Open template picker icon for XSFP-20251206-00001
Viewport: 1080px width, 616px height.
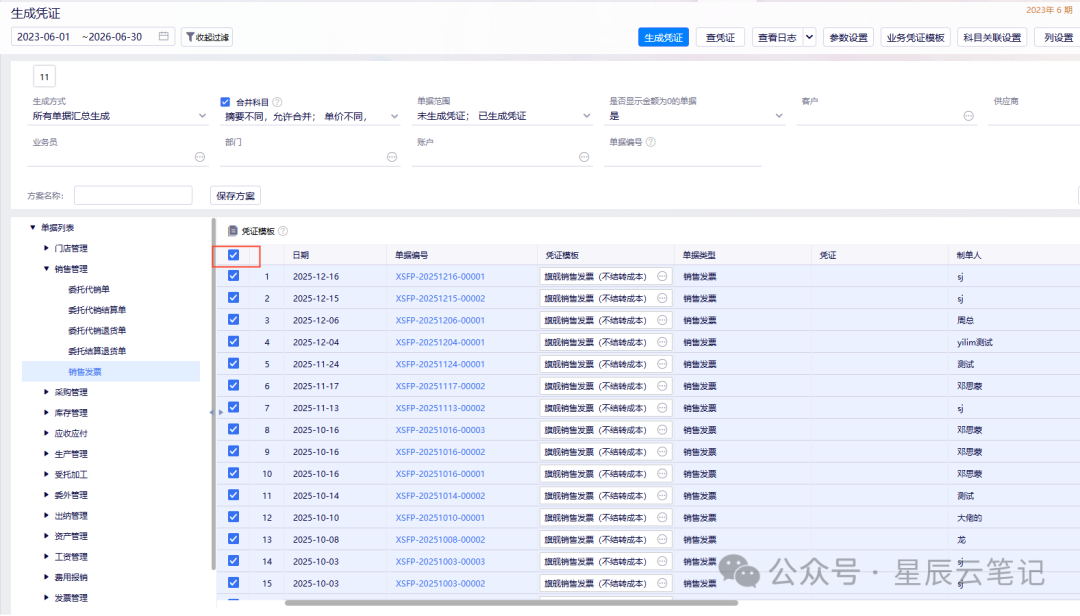click(x=662, y=320)
